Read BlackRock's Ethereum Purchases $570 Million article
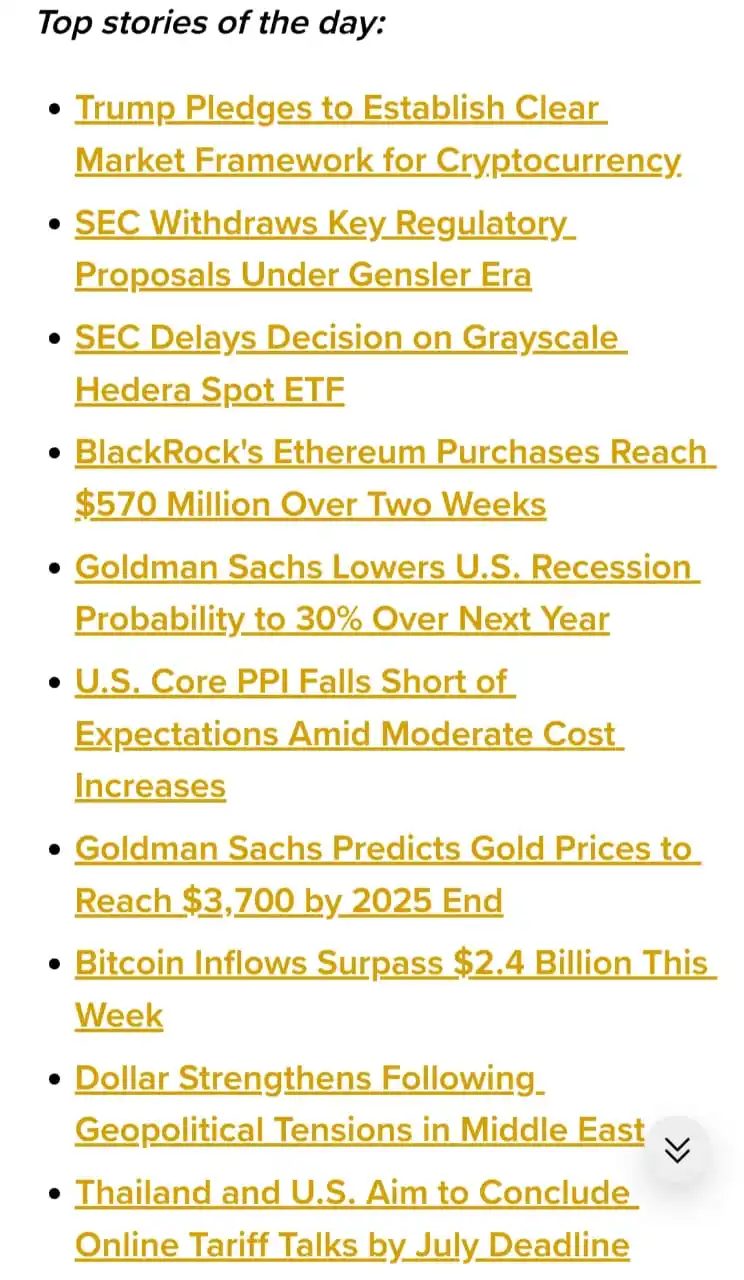The height and width of the screenshot is (1280, 744). [x=395, y=478]
